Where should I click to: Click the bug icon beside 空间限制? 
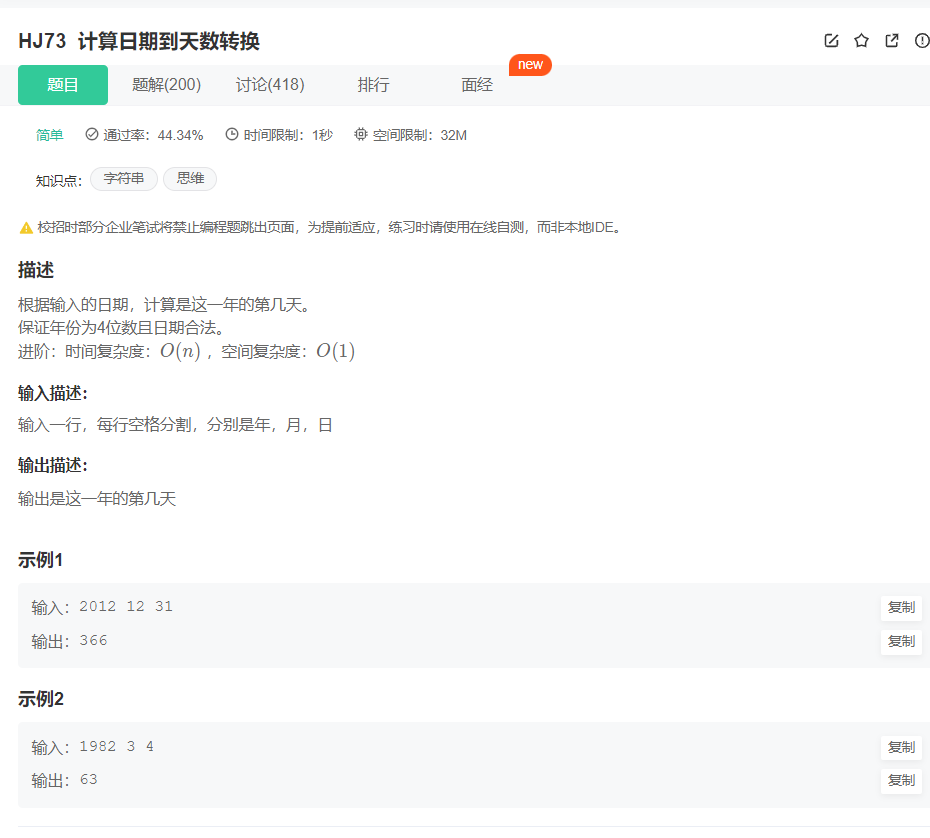tap(360, 133)
